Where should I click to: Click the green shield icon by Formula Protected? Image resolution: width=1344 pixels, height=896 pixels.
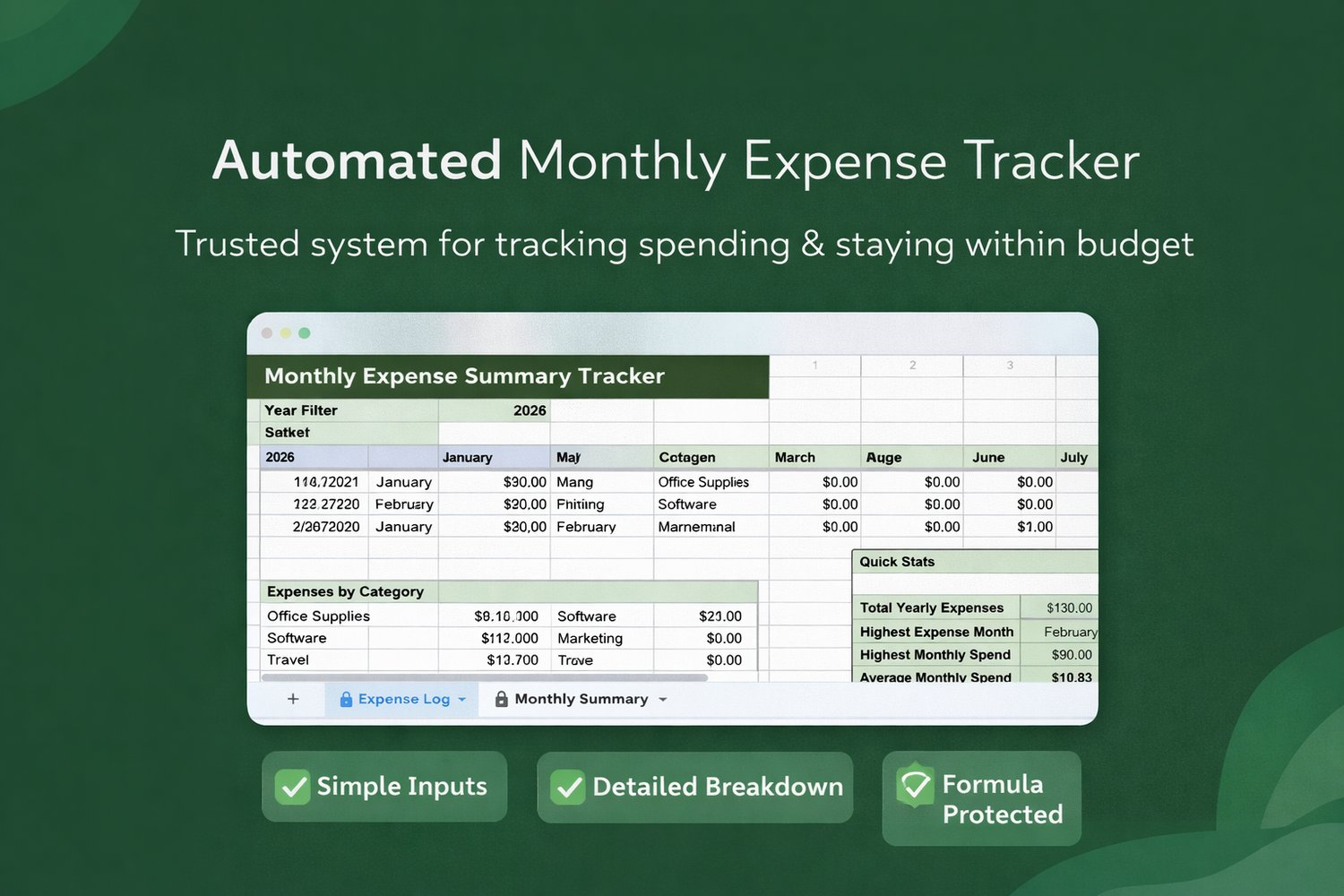coord(915,785)
